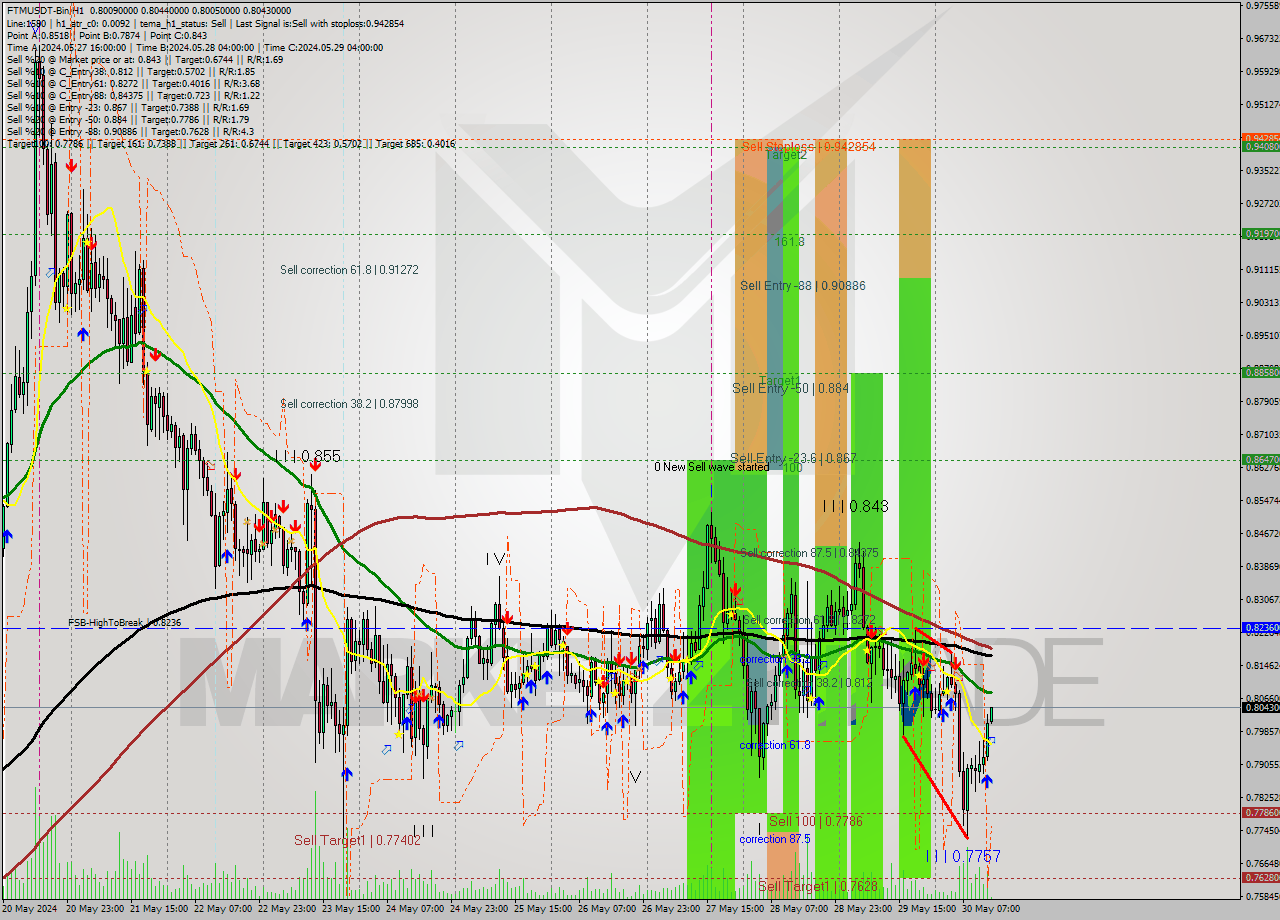The image size is (1280, 920).
Task: Click the '161.8' fib label
Action: click(x=789, y=242)
